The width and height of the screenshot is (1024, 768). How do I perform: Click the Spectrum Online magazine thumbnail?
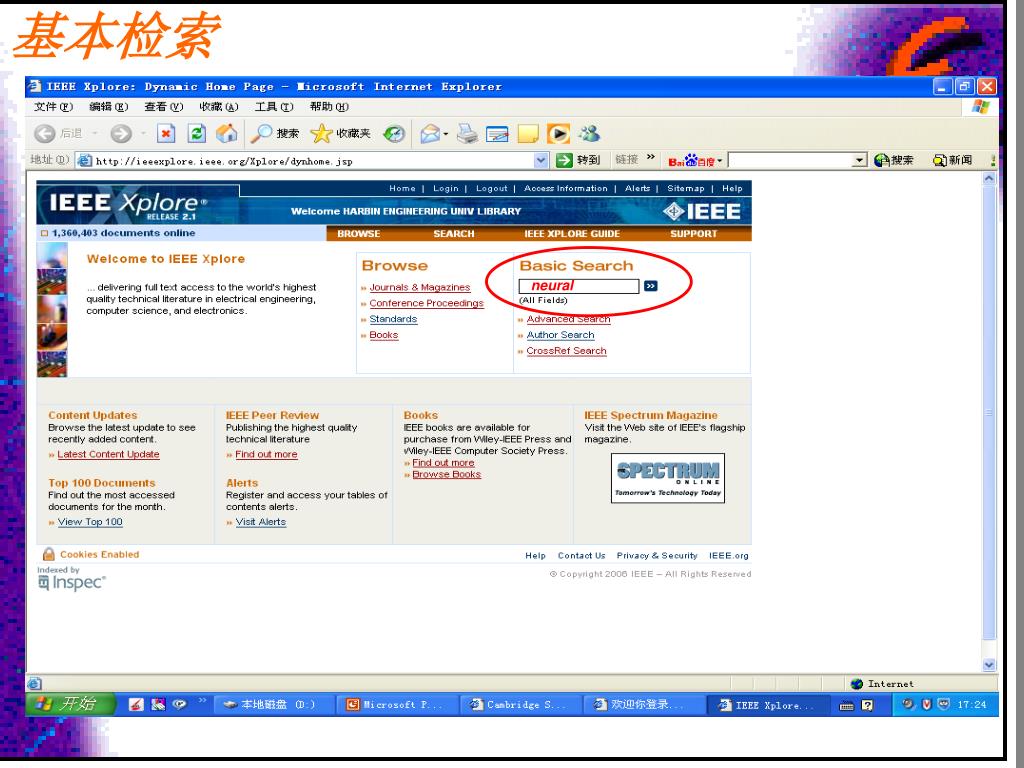coord(667,478)
